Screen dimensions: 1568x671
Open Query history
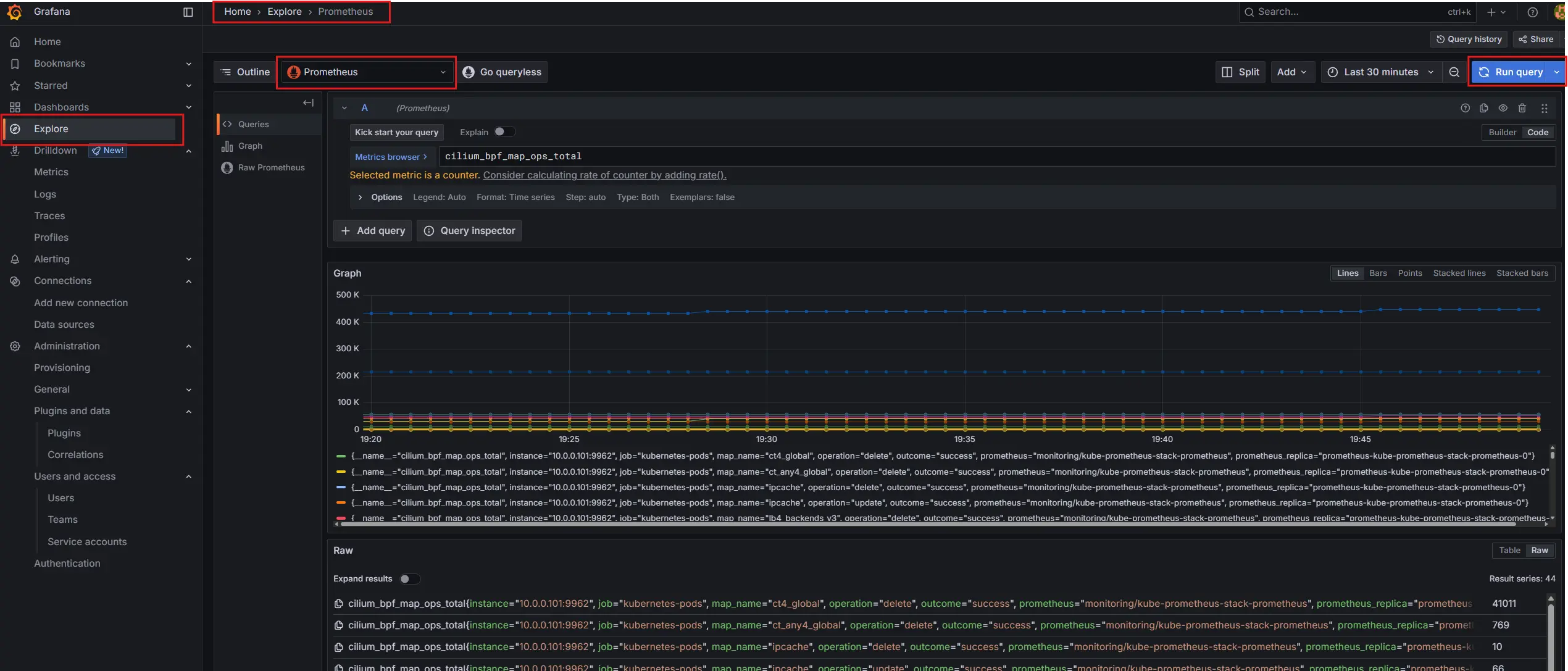[x=1469, y=39]
